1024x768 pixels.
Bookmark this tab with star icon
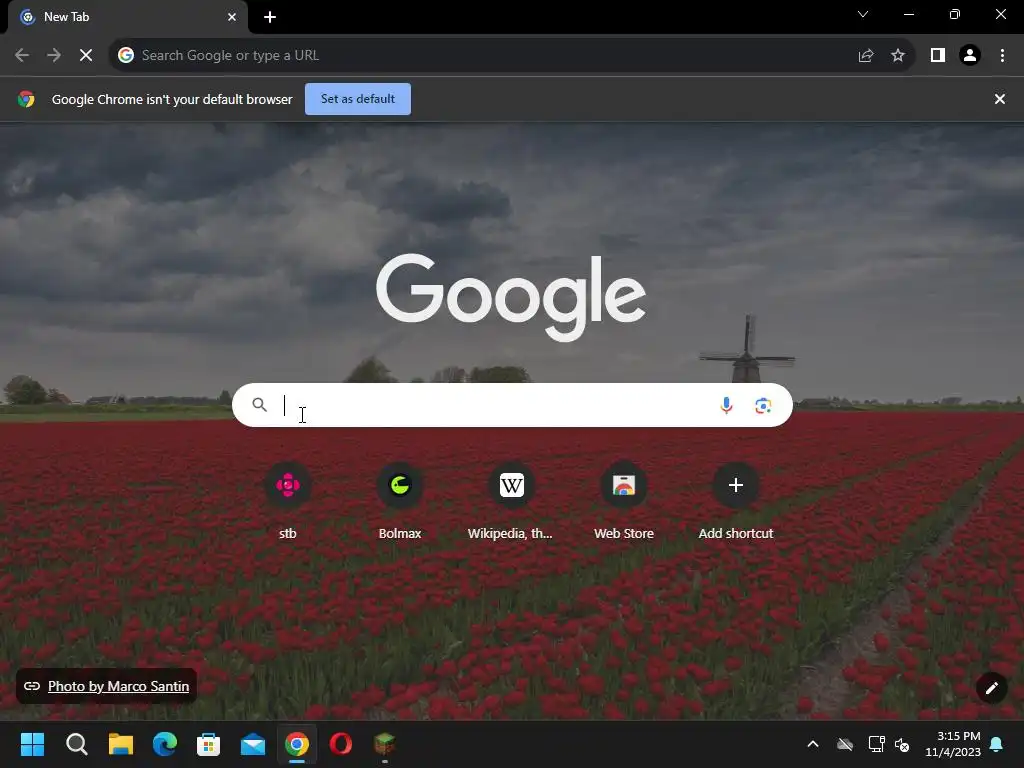click(x=898, y=56)
